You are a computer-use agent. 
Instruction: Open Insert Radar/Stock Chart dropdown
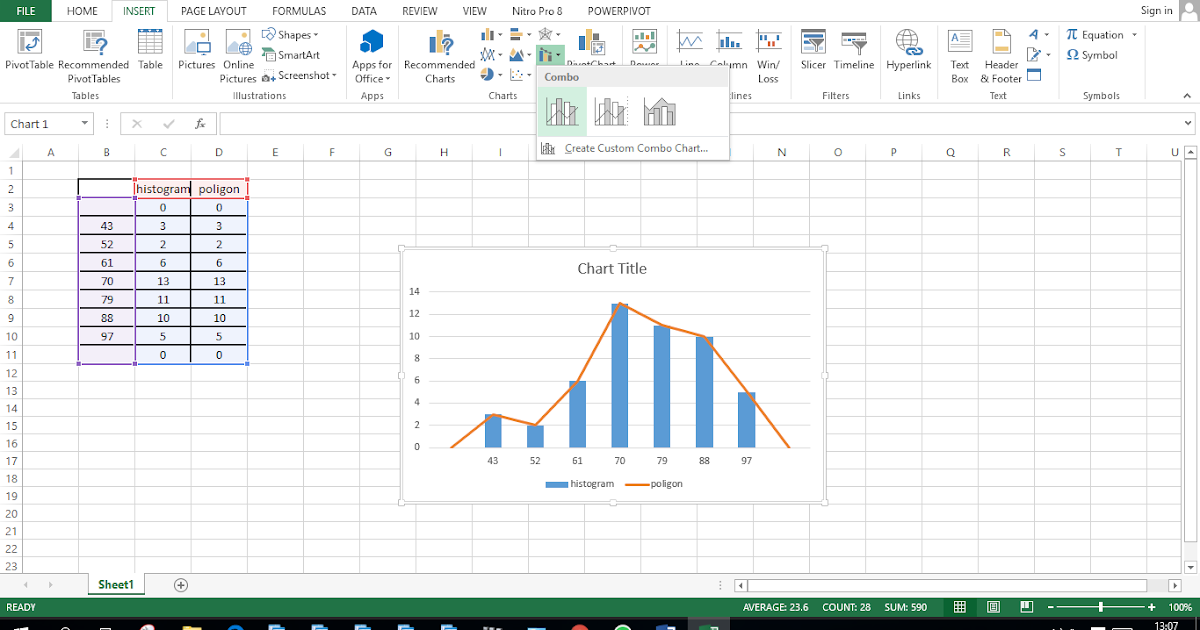point(548,35)
